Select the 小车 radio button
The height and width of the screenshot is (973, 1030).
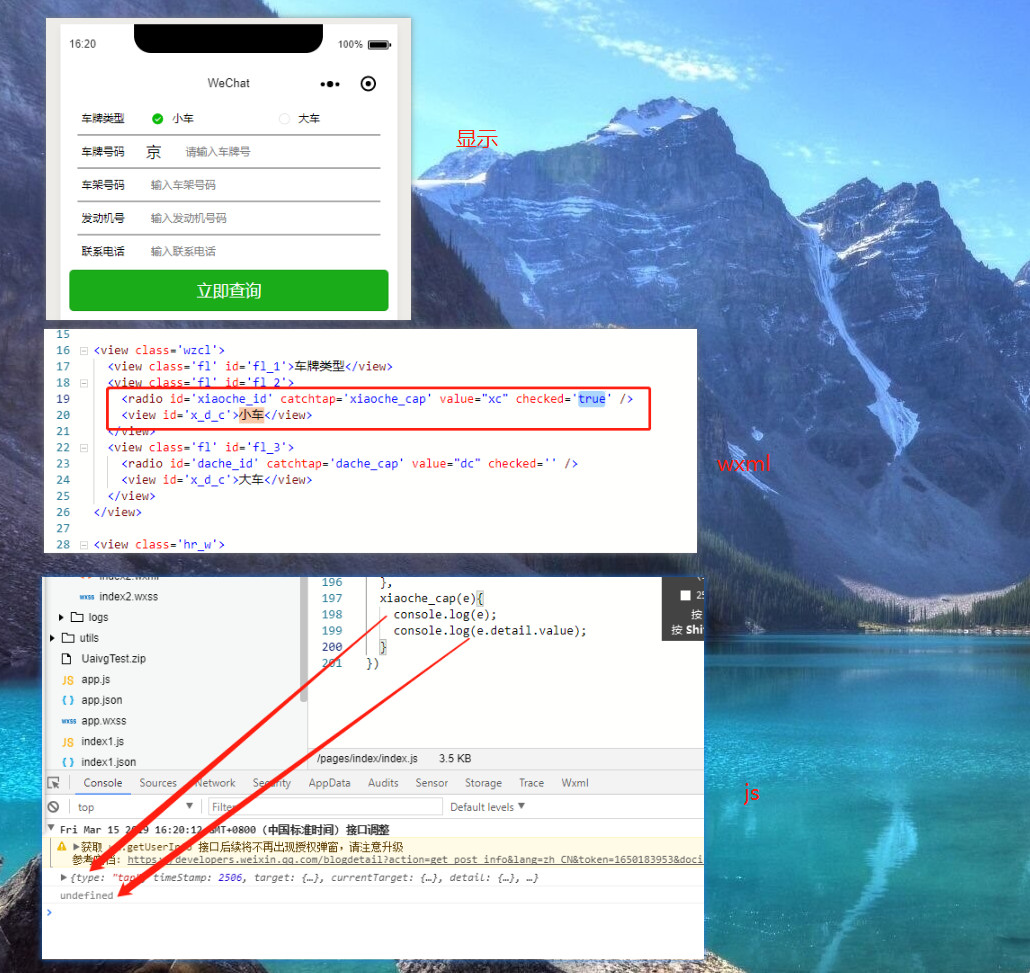(x=158, y=119)
